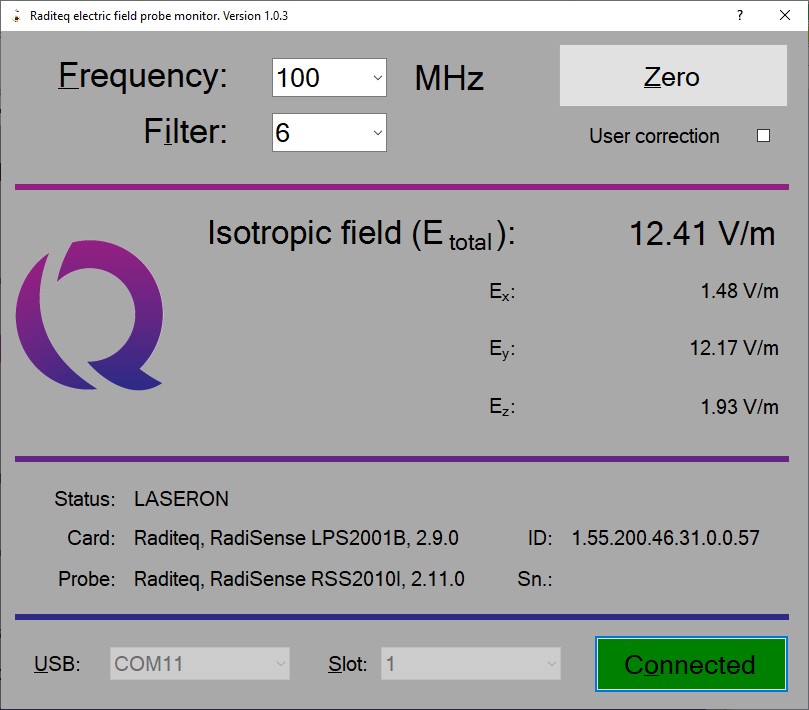809x710 pixels.
Task: Close the probe monitor window
Action: [x=785, y=16]
